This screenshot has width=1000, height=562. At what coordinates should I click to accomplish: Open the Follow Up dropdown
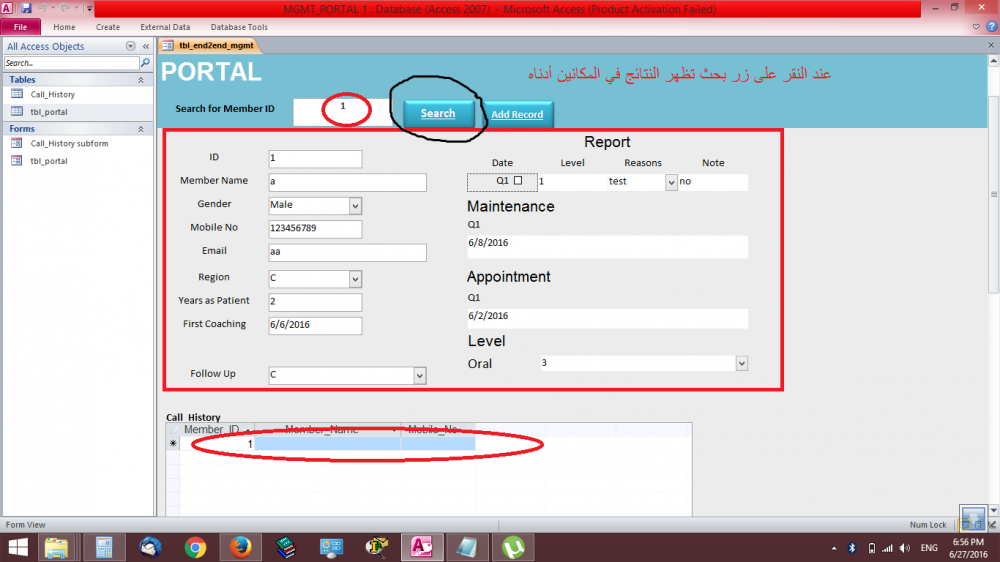pos(419,376)
